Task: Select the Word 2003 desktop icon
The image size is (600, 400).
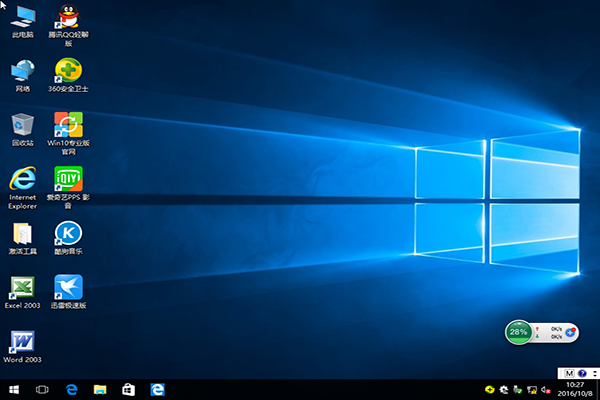Action: 22,342
